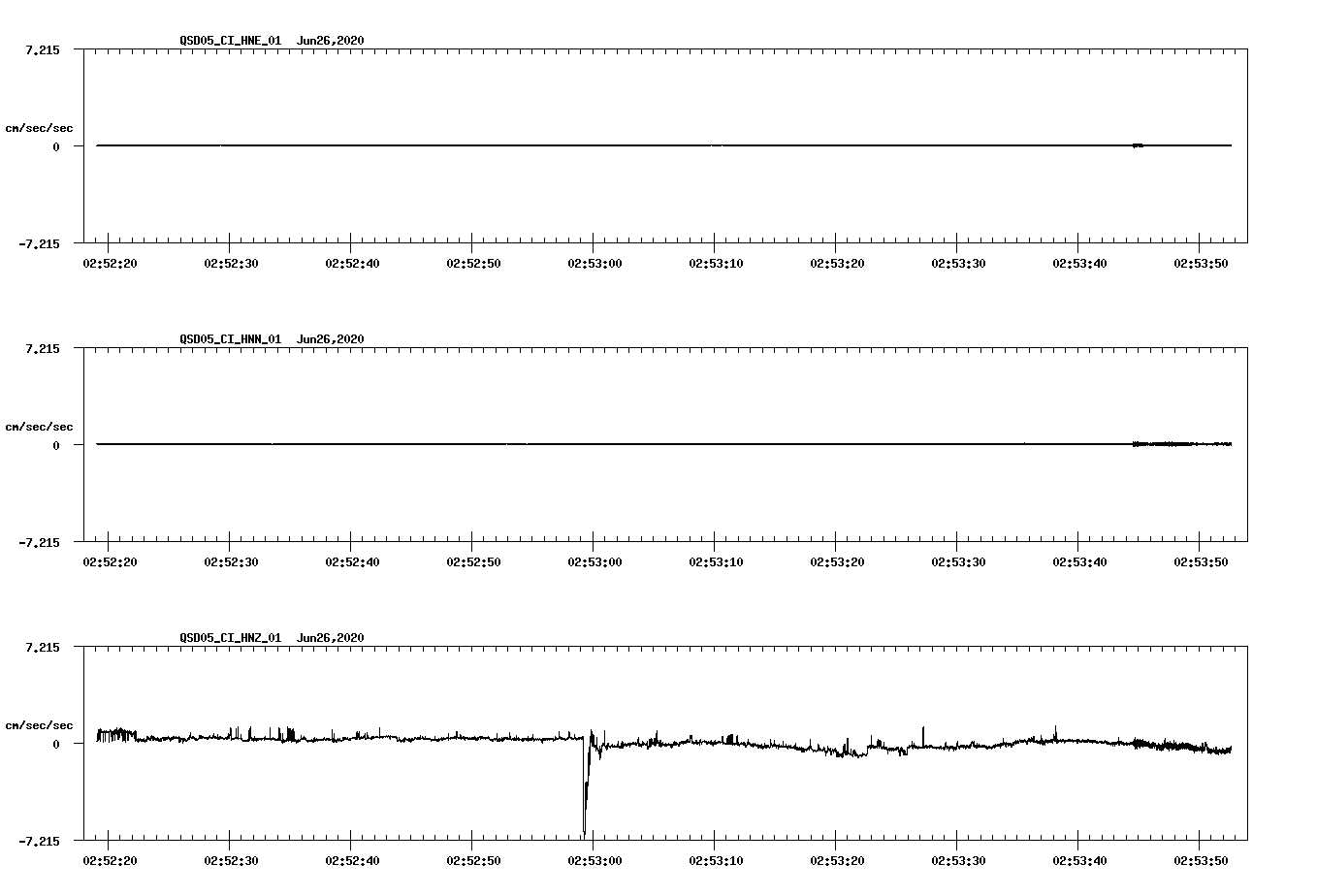Pick 02:52:20 time label on HNZ axis
This screenshot has height=896, width=1317.
tap(110, 861)
